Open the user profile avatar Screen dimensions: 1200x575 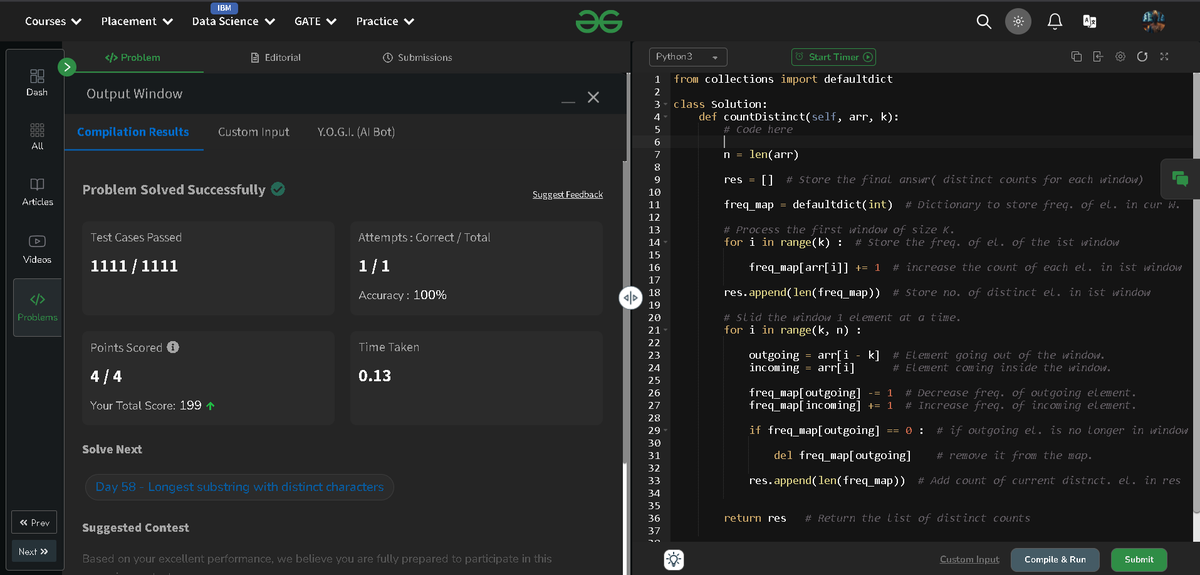(x=1153, y=21)
